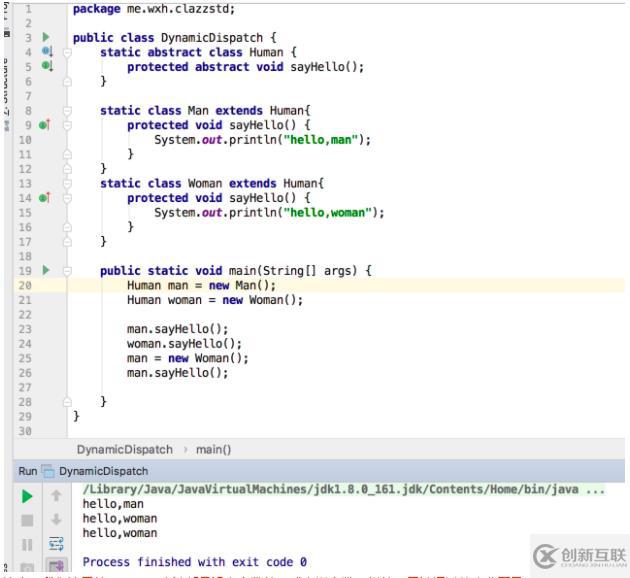
Task: Click the main() breadcrumb
Action: point(213,449)
